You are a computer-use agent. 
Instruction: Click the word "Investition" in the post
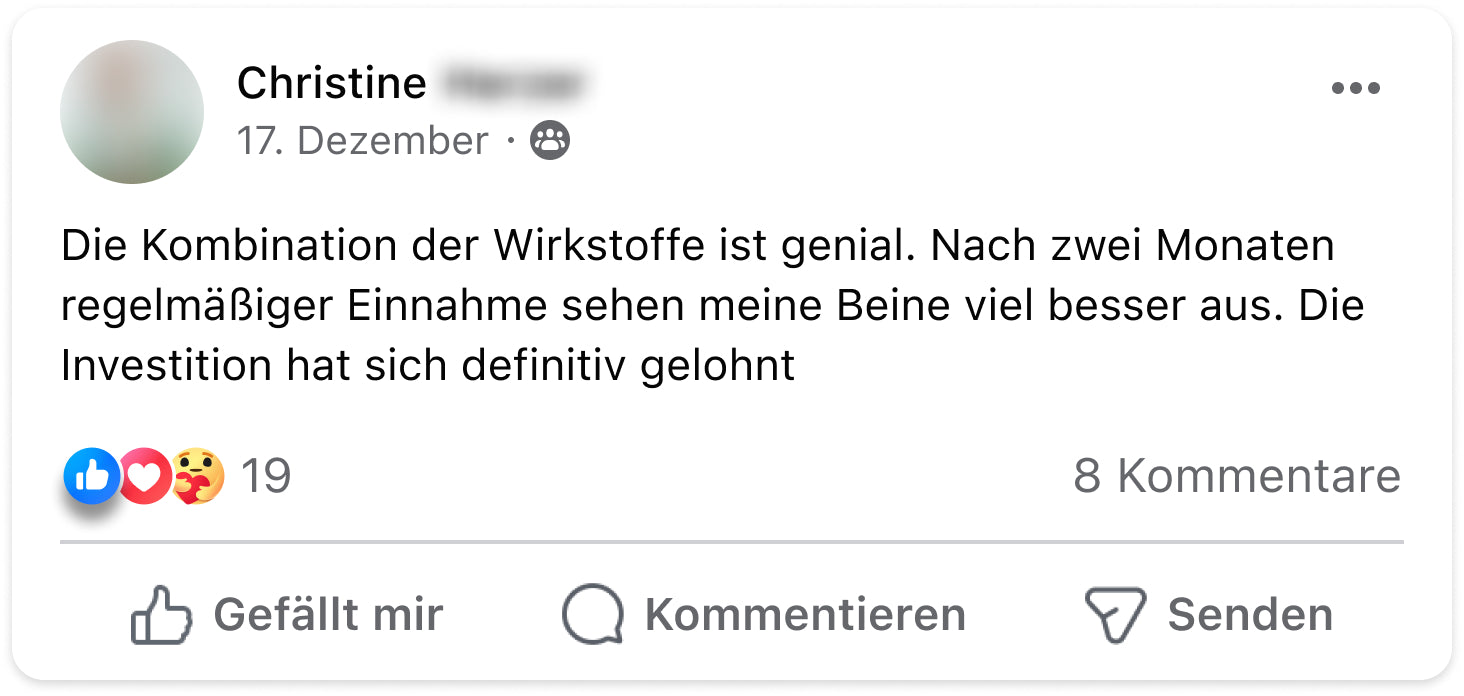click(166, 366)
